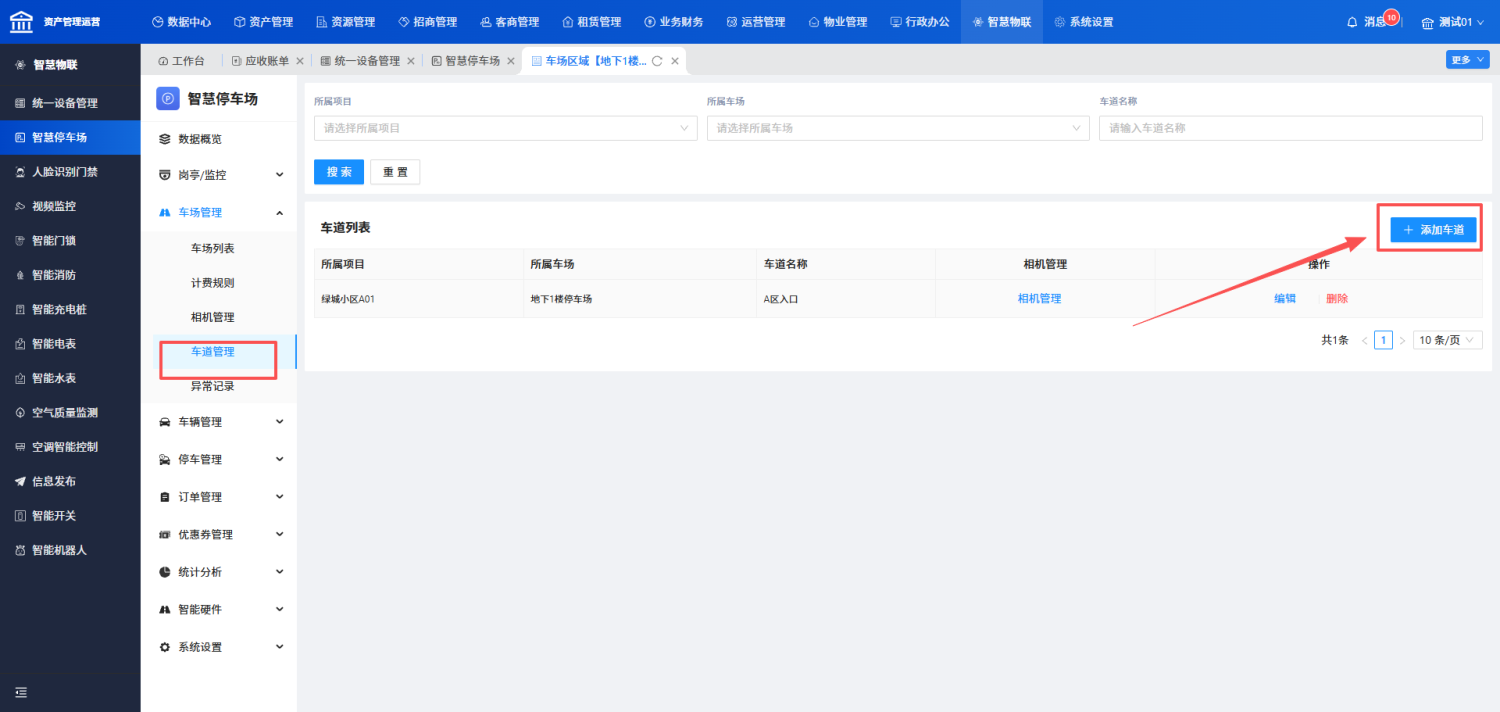Open the 租赁管理 top menu
Screen dimensions: 1500x712
click(592, 22)
